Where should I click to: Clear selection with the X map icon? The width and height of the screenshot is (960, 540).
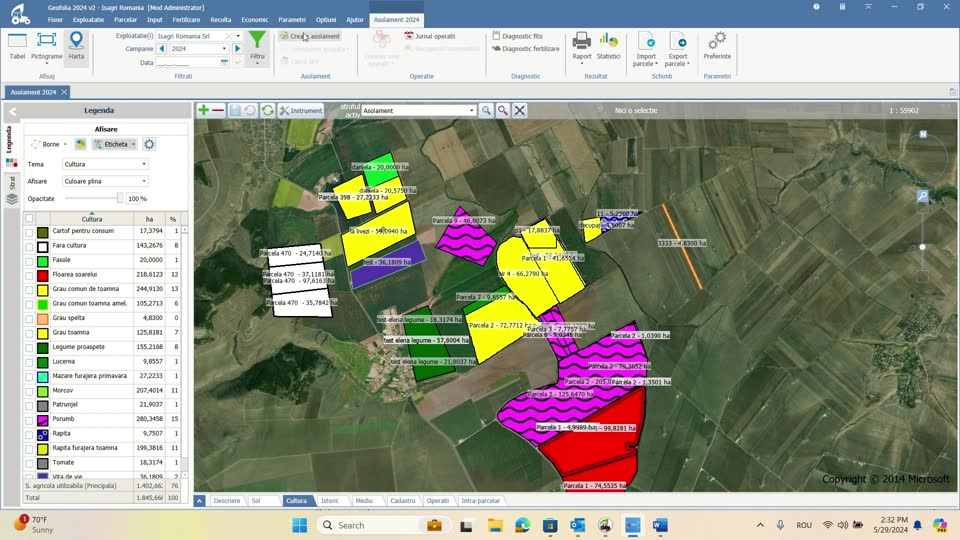[520, 110]
